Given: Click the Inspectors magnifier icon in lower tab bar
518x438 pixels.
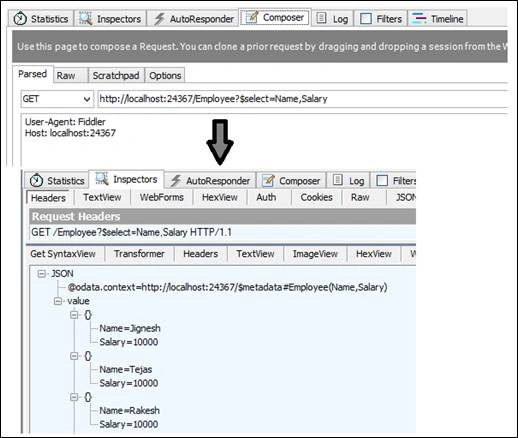Looking at the screenshot, I should coord(102,179).
